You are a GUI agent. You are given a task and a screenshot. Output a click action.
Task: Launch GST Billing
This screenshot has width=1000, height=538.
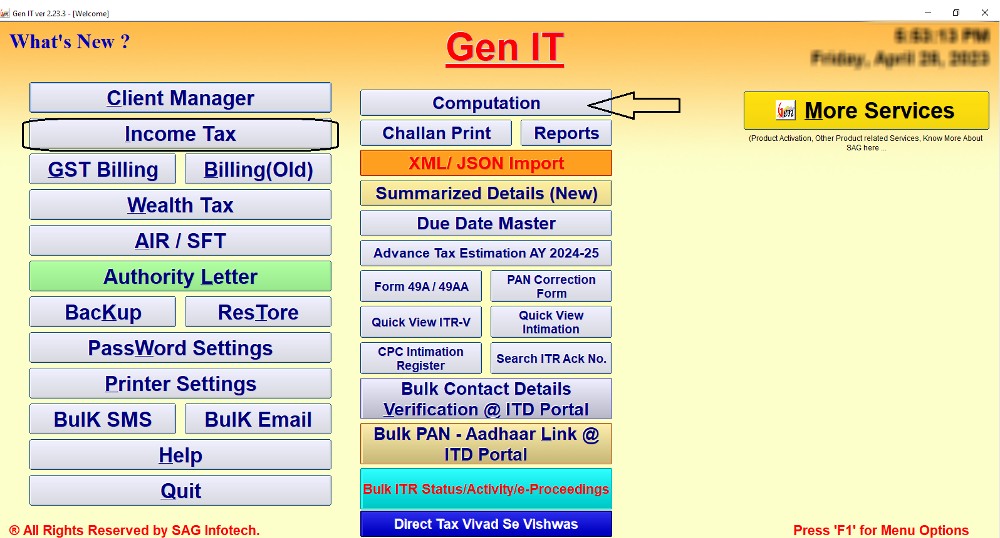(x=103, y=169)
